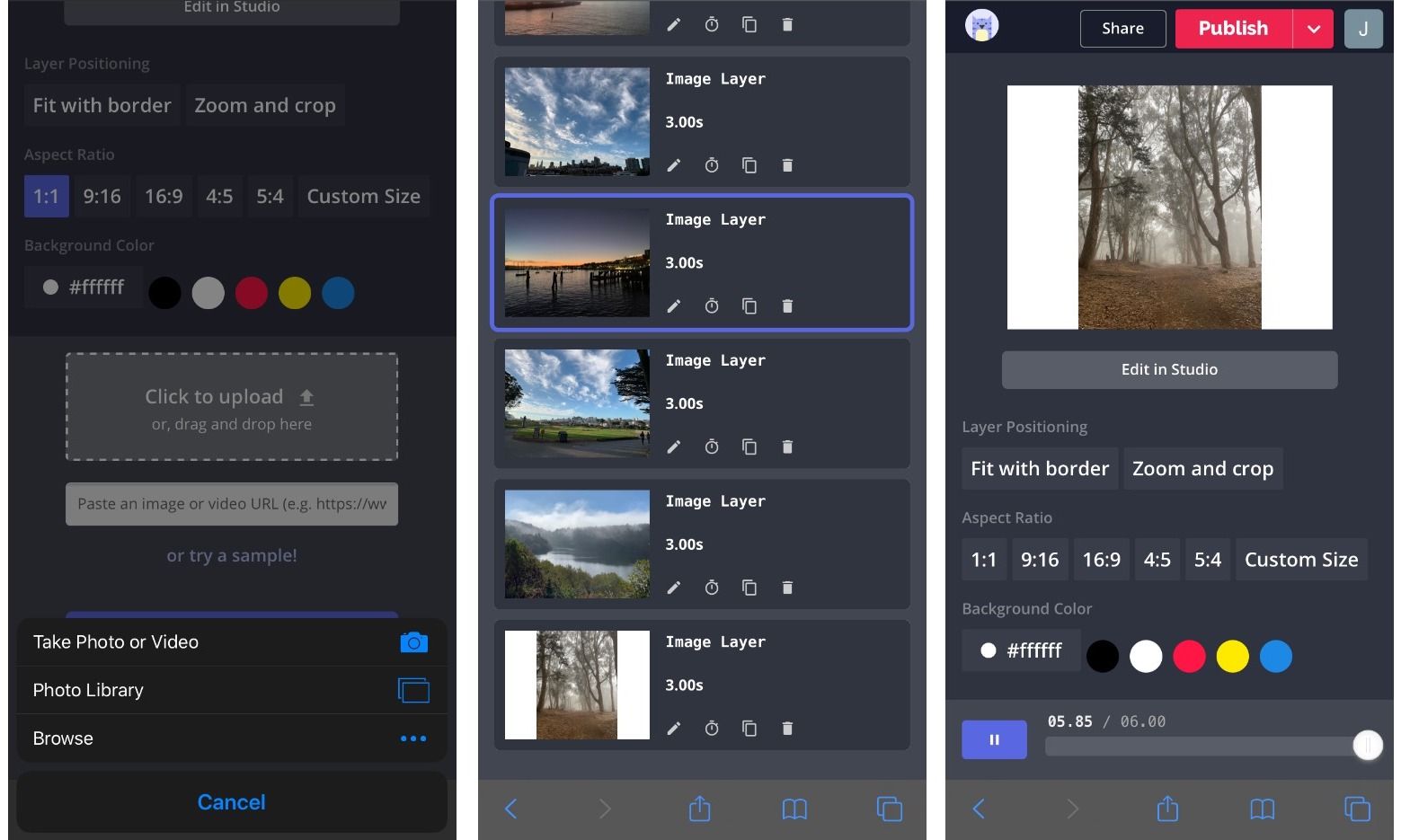Select the 9:16 aspect ratio in the right panel

pos(1039,560)
